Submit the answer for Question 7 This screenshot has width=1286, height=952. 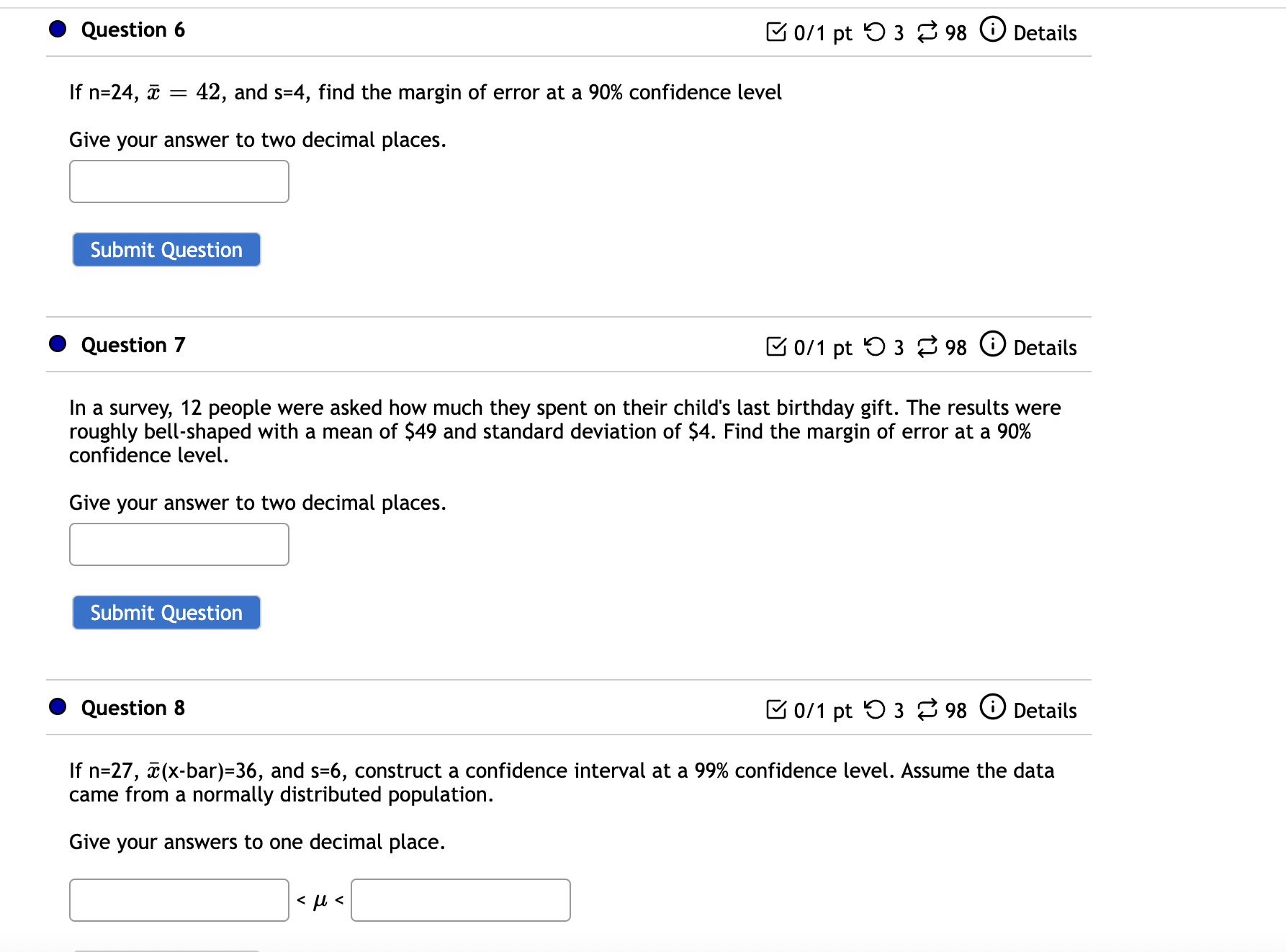click(166, 612)
